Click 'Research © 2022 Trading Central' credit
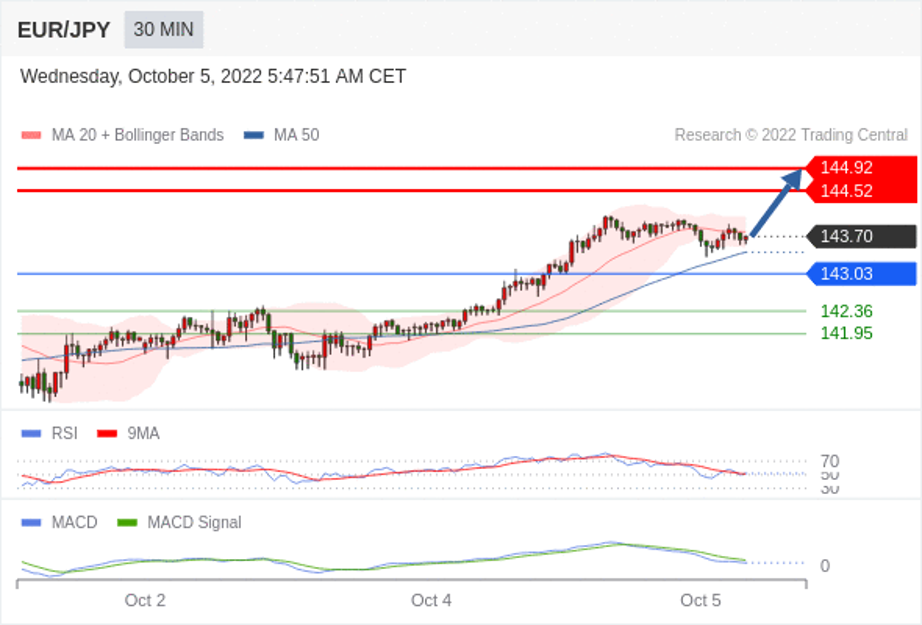This screenshot has width=922, height=625. 791,135
